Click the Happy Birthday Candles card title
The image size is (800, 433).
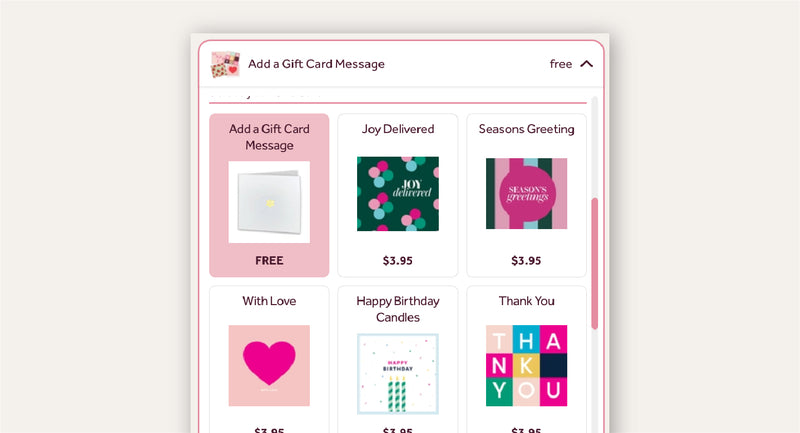click(x=397, y=309)
